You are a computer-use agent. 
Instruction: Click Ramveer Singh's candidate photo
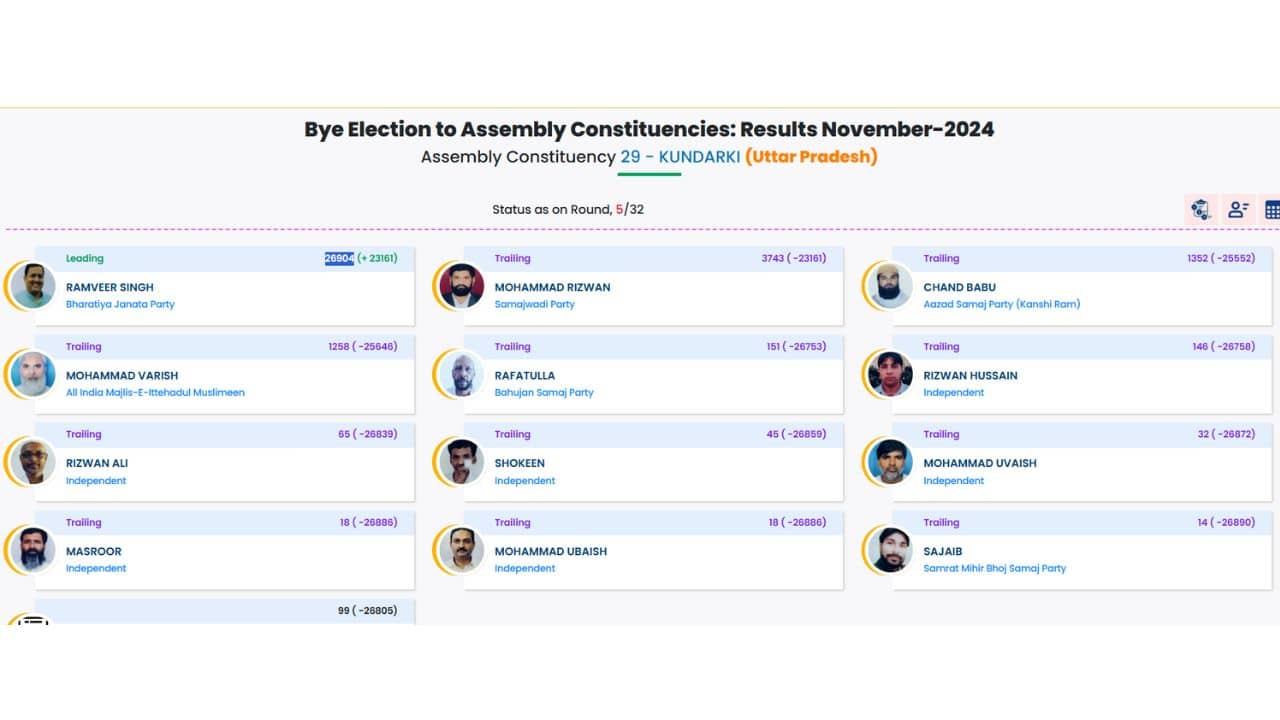pos(33,286)
